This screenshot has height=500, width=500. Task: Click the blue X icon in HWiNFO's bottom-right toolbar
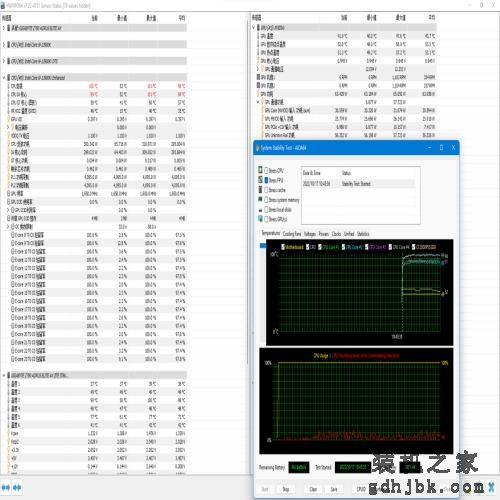coord(491,487)
